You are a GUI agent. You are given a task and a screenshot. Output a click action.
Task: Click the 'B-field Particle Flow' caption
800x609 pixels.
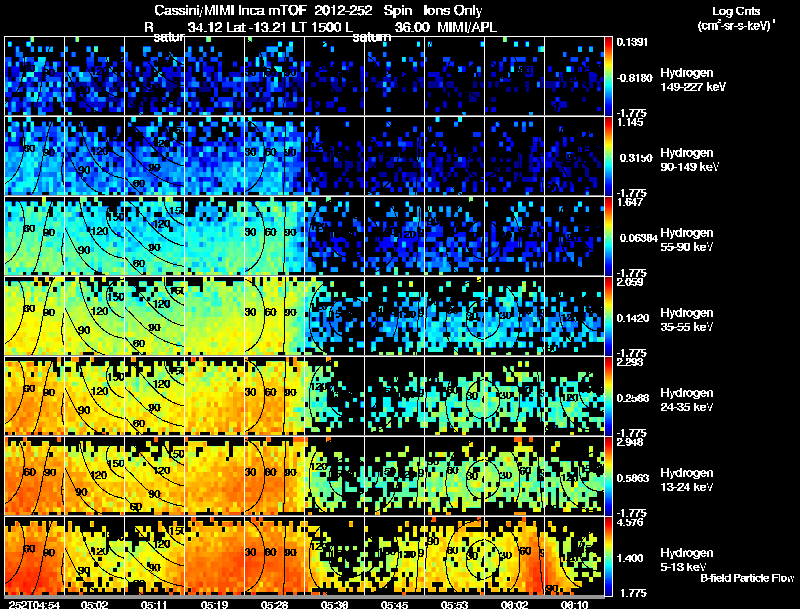click(747, 578)
